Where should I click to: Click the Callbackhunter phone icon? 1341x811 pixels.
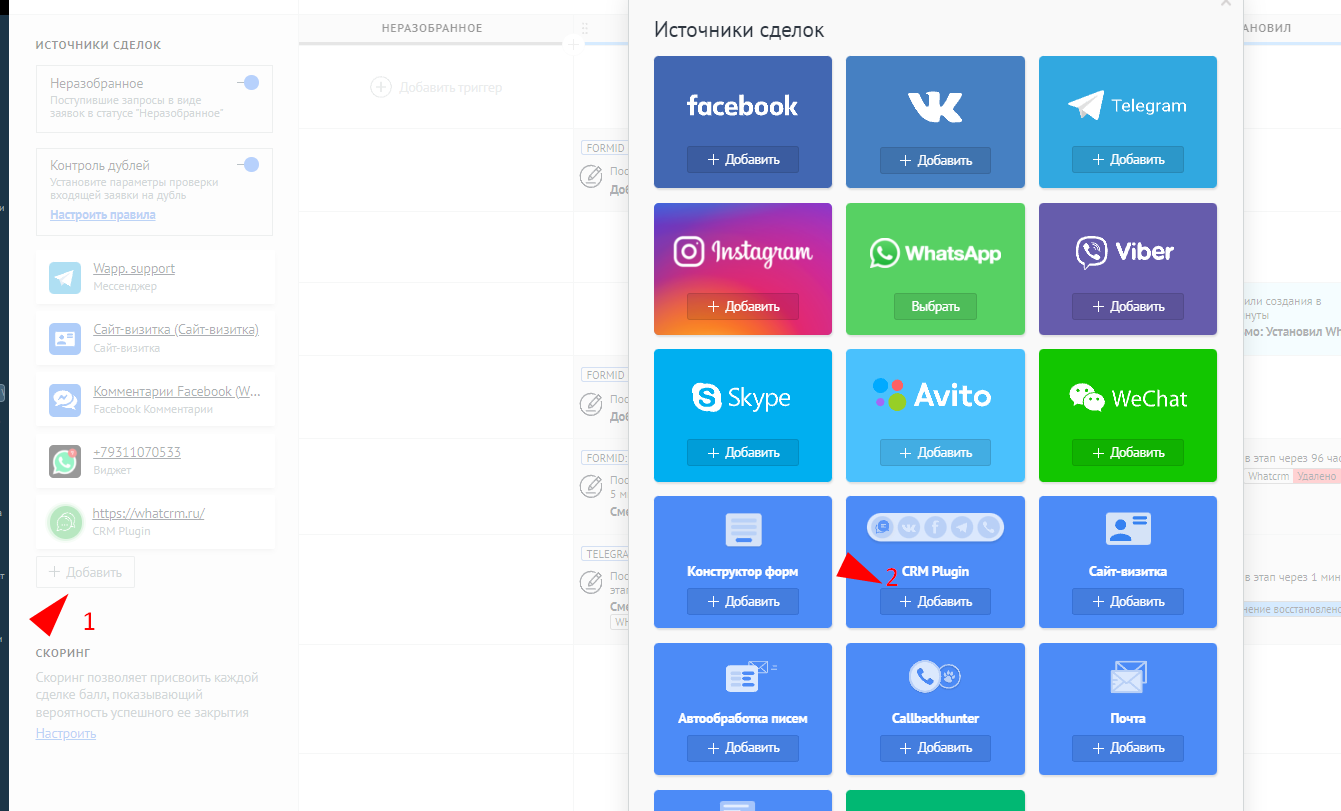(935, 677)
